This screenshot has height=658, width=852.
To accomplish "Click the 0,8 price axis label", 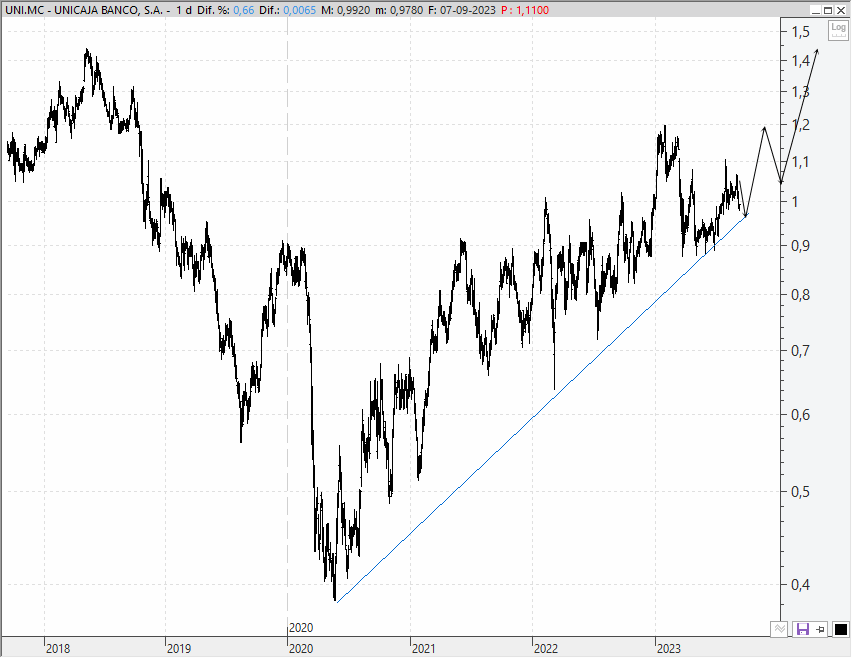I will (x=800, y=294).
